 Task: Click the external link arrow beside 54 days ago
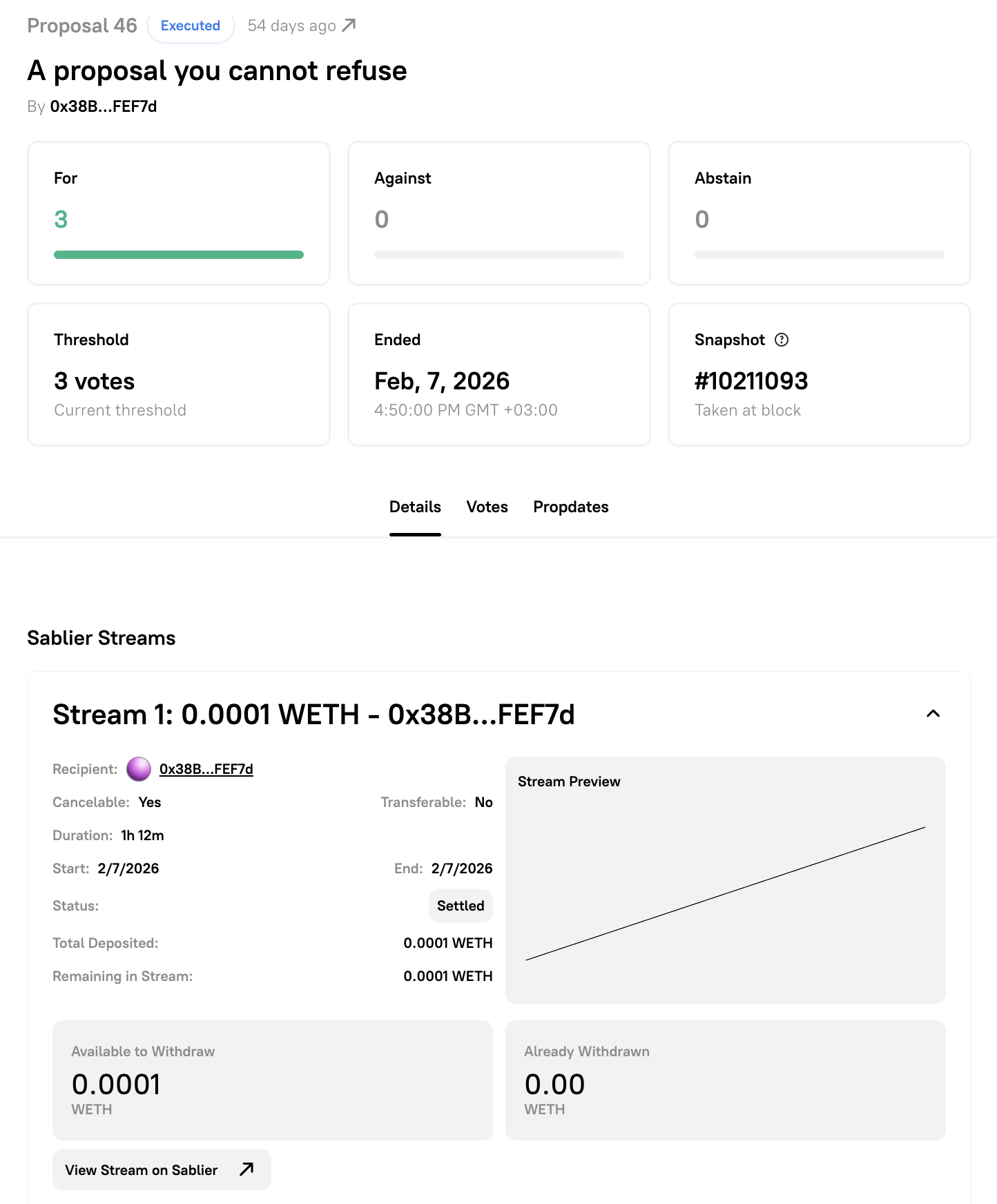[x=349, y=26]
